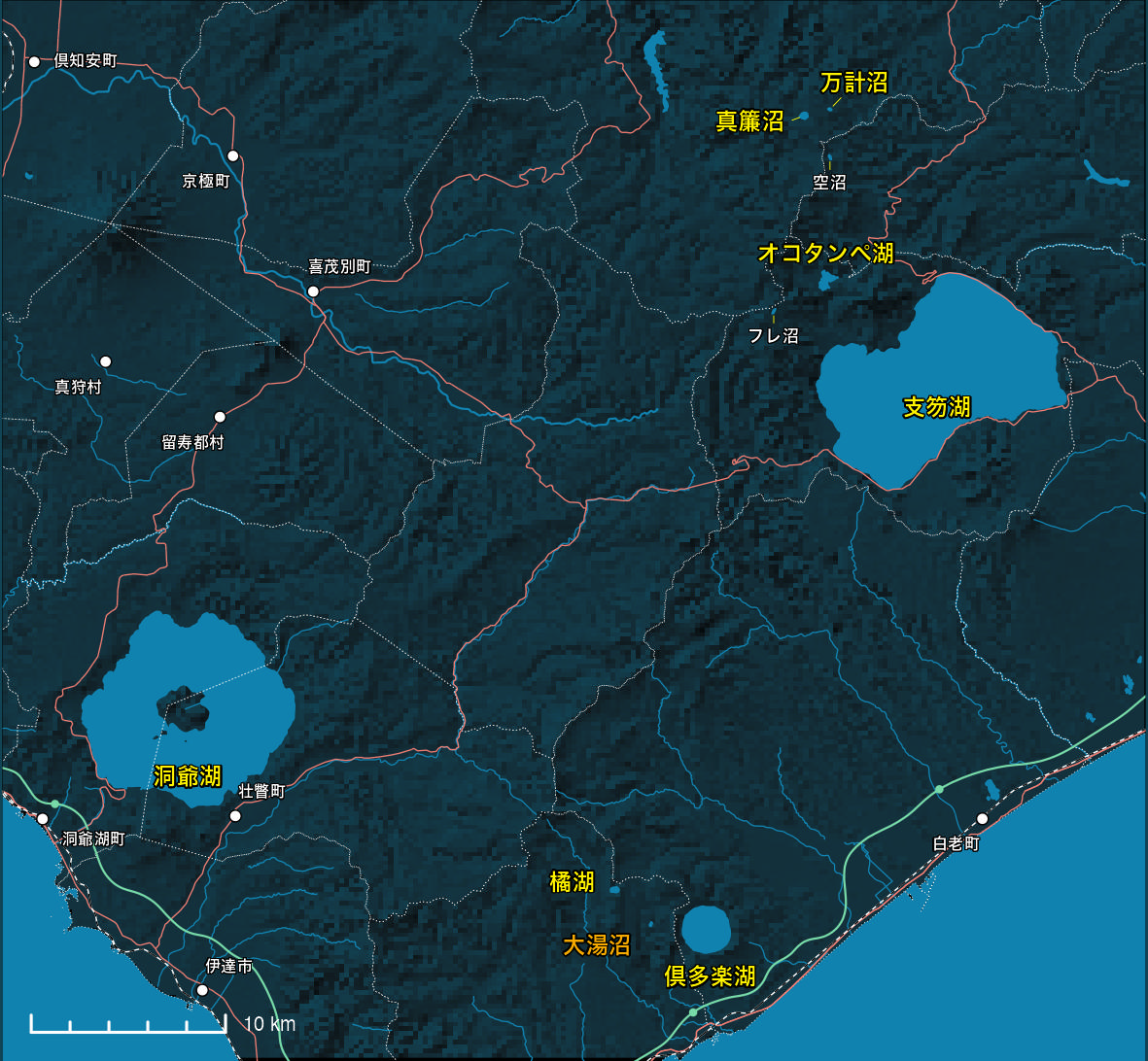Click the 白老町 town marker dot
The height and width of the screenshot is (1061, 1148).
pos(983,819)
